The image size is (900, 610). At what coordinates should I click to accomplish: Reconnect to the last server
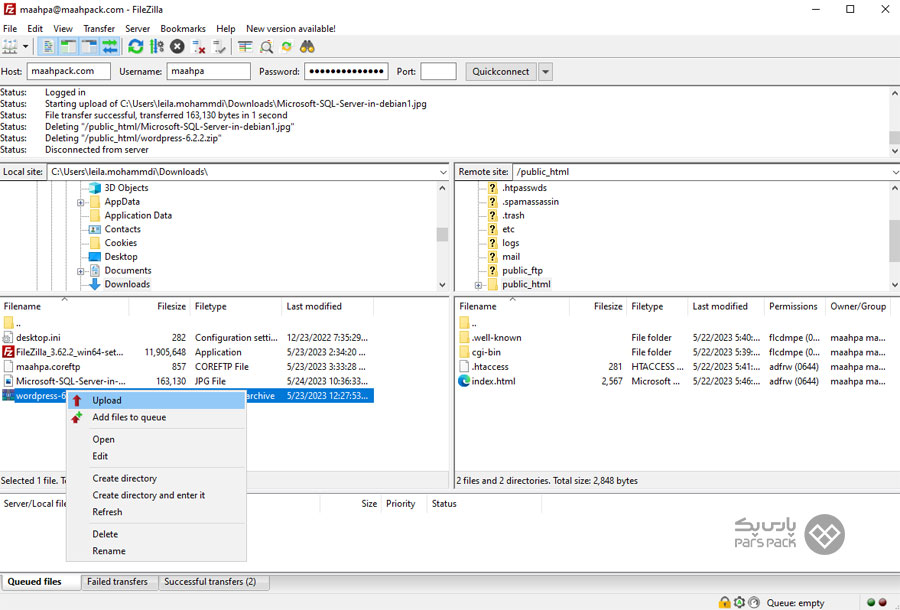tap(219, 47)
